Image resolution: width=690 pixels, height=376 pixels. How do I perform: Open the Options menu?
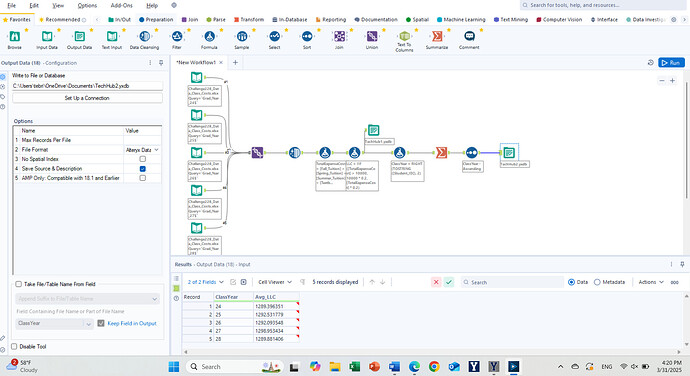[x=87, y=5]
